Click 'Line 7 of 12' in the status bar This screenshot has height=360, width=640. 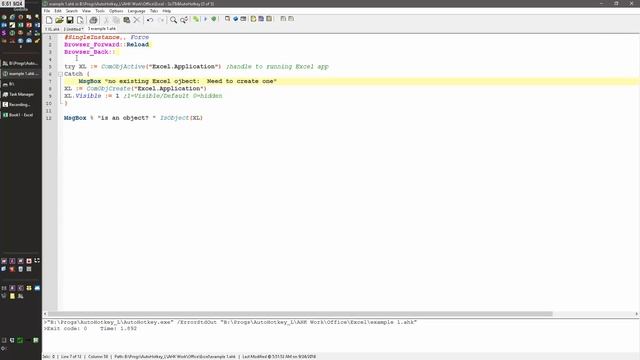click(x=71, y=357)
